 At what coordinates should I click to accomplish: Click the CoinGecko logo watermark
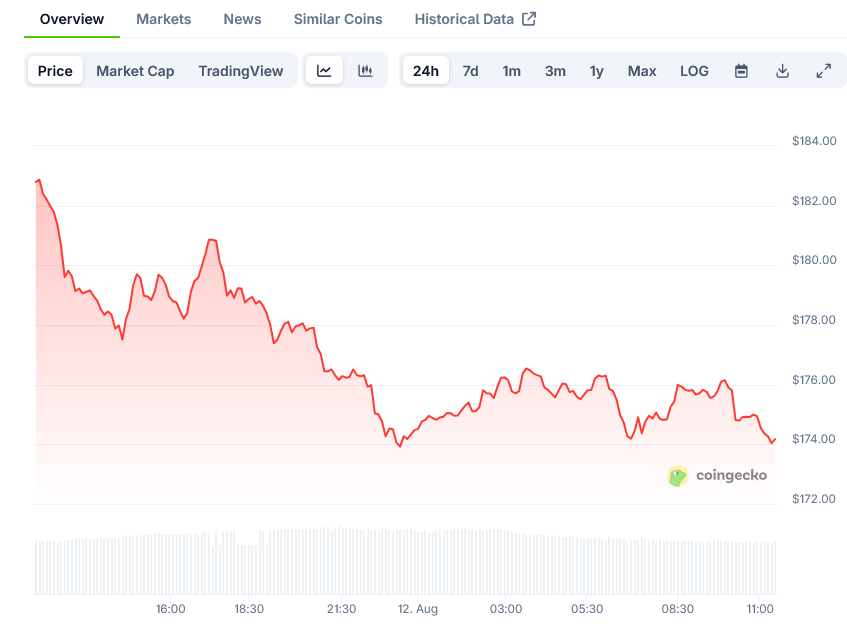(717, 475)
